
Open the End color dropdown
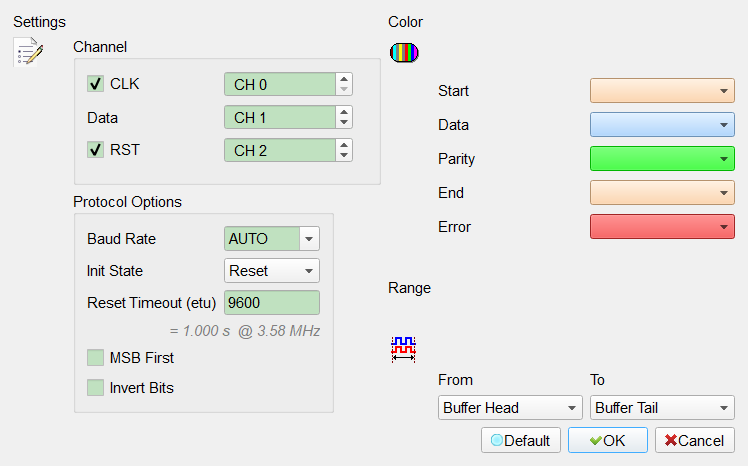pyautogui.click(x=662, y=192)
